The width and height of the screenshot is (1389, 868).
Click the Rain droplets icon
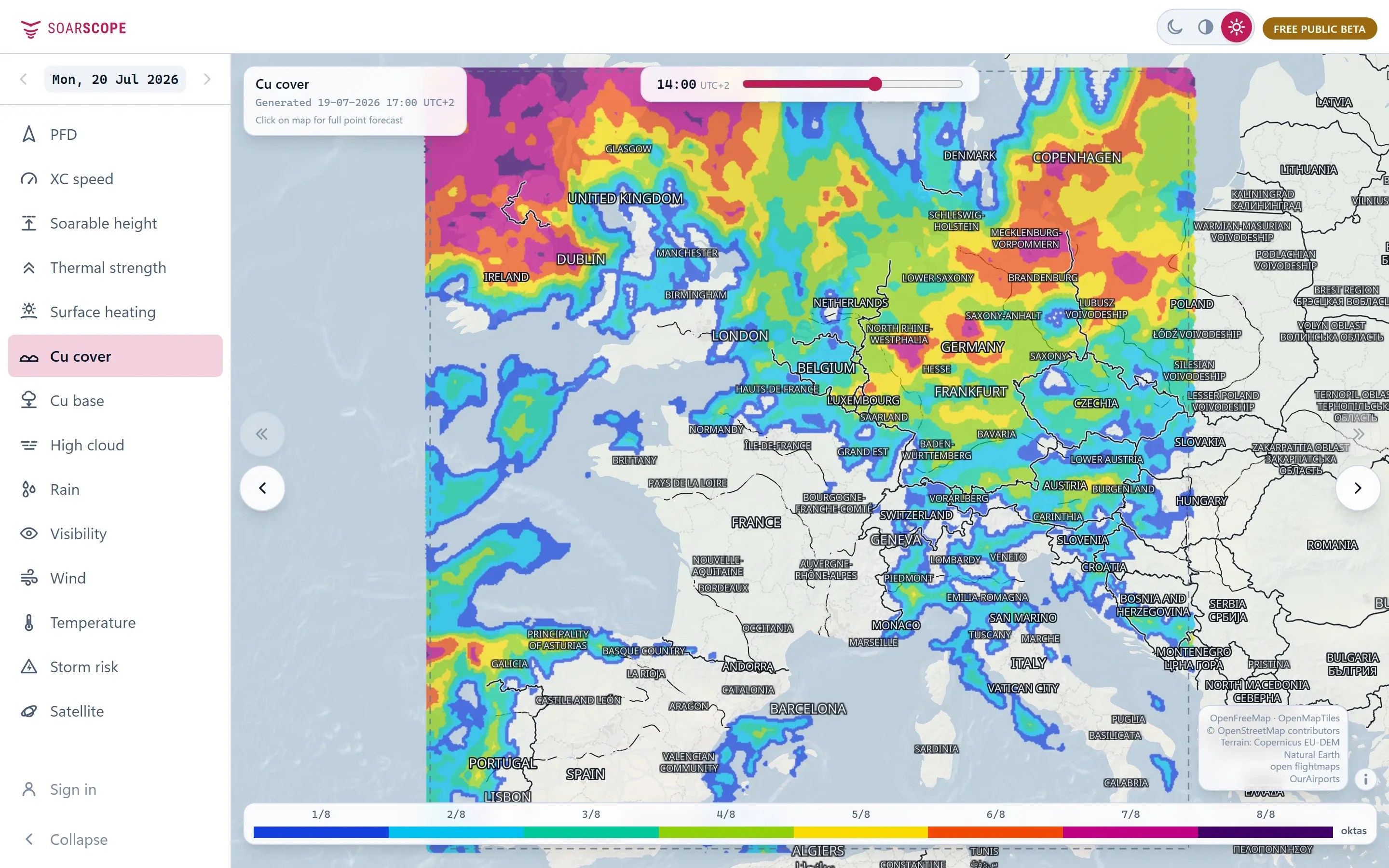tap(29, 489)
